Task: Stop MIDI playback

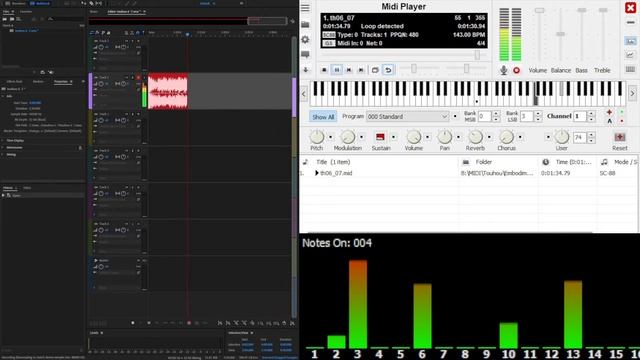Action: 324,70
